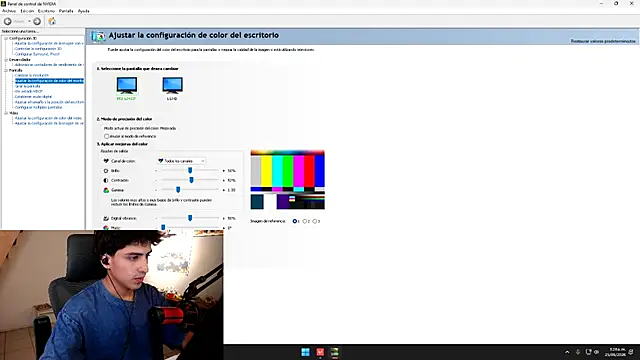
Task: Collapse the Desarrollador tree node
Action: point(6,60)
